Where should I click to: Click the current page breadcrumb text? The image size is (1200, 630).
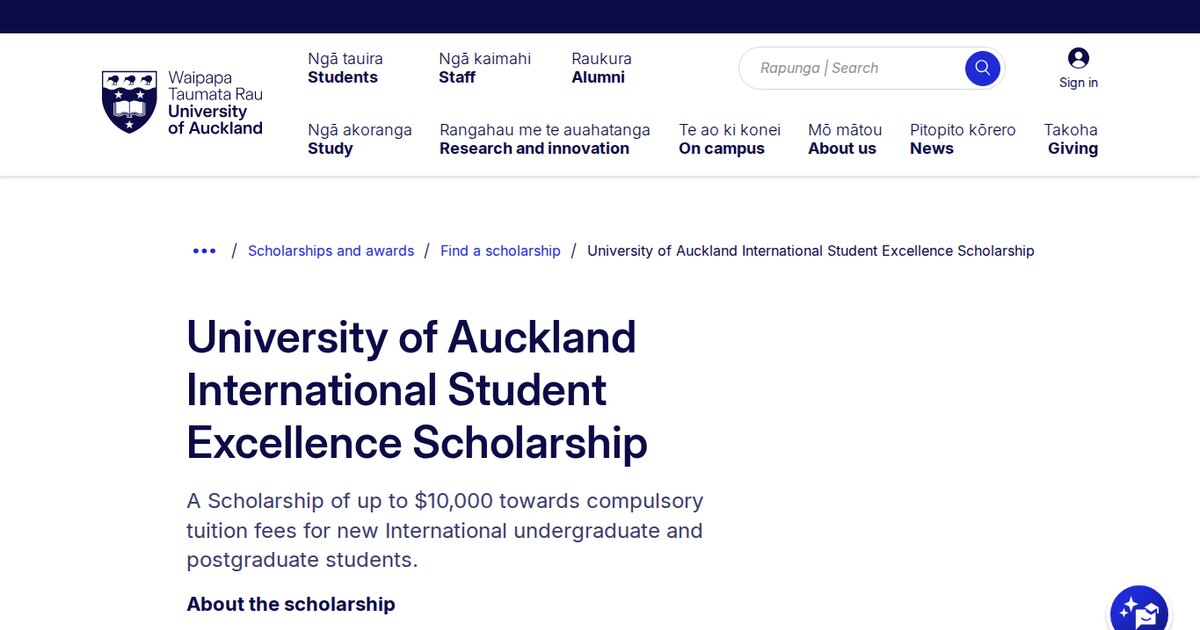810,251
